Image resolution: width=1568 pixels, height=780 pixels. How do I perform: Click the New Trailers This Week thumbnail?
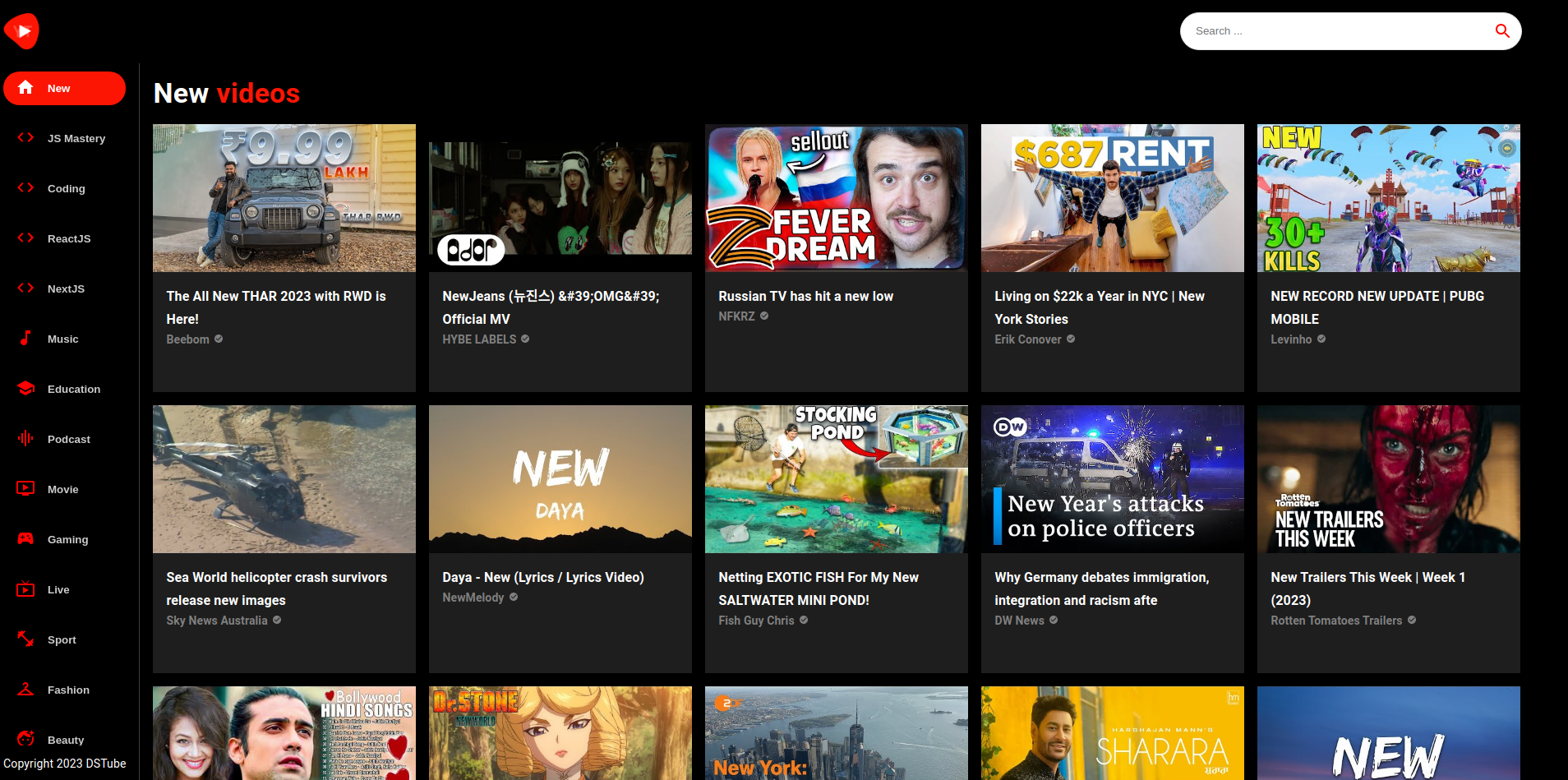[x=1388, y=479]
